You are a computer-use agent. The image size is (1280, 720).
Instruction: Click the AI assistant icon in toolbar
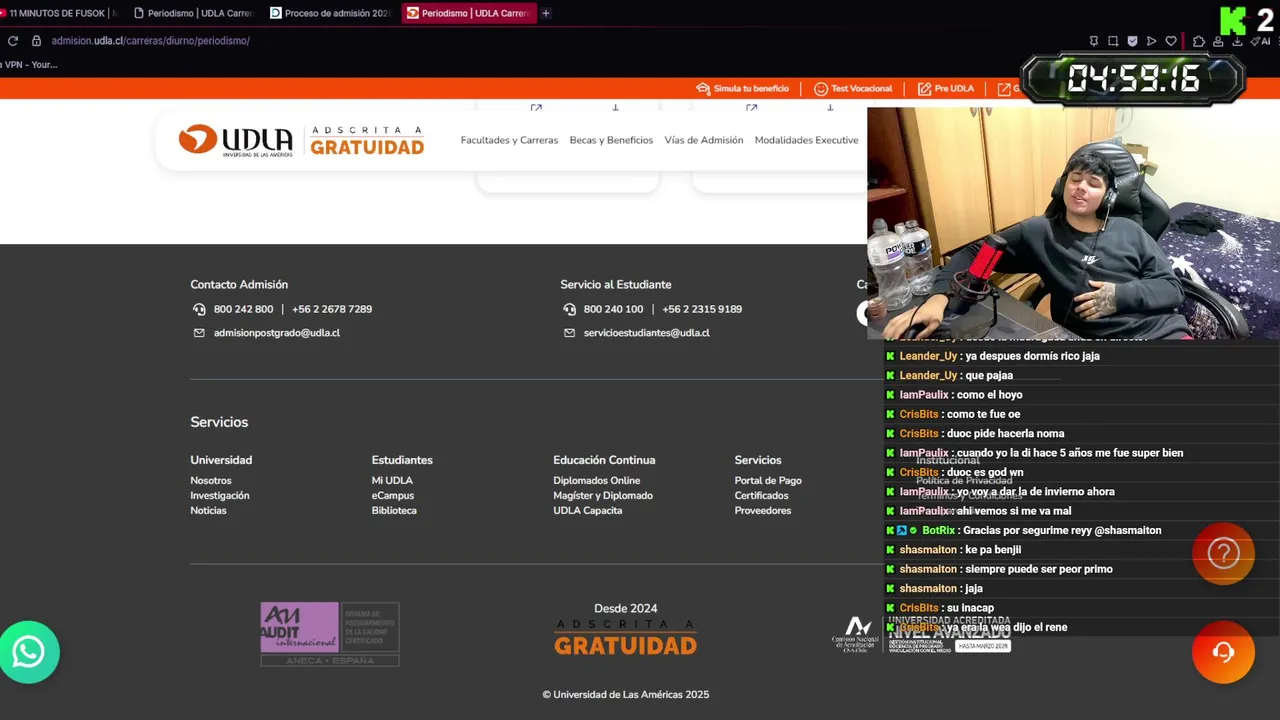coord(1260,41)
